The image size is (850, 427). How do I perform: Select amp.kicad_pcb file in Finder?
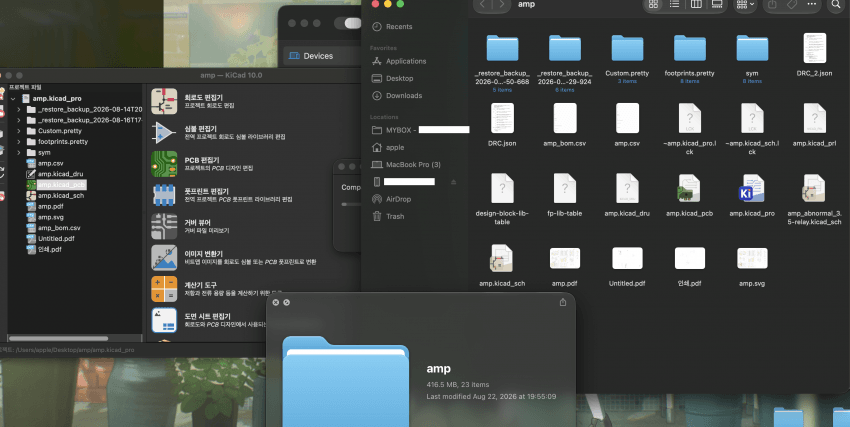point(689,194)
